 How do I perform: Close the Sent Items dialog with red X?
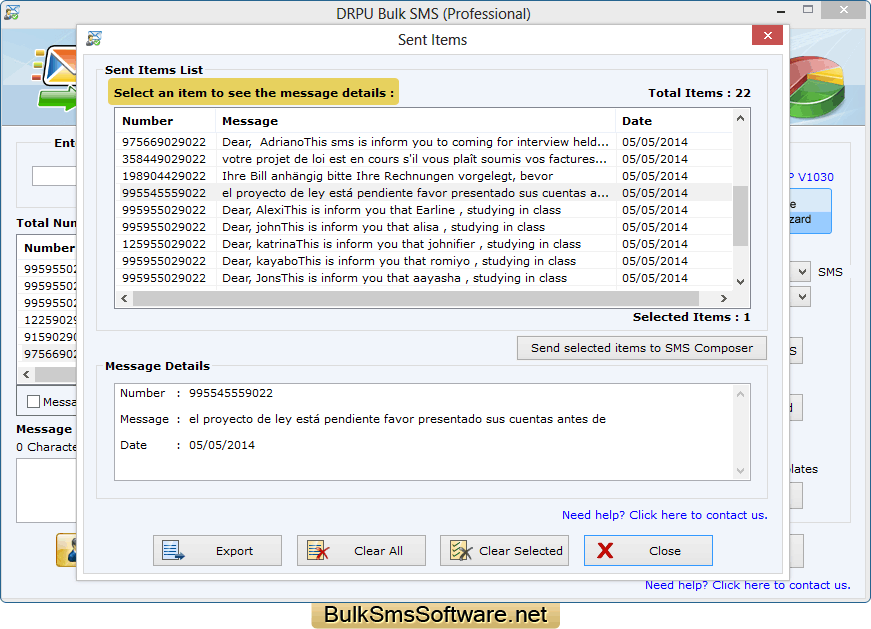click(767, 36)
